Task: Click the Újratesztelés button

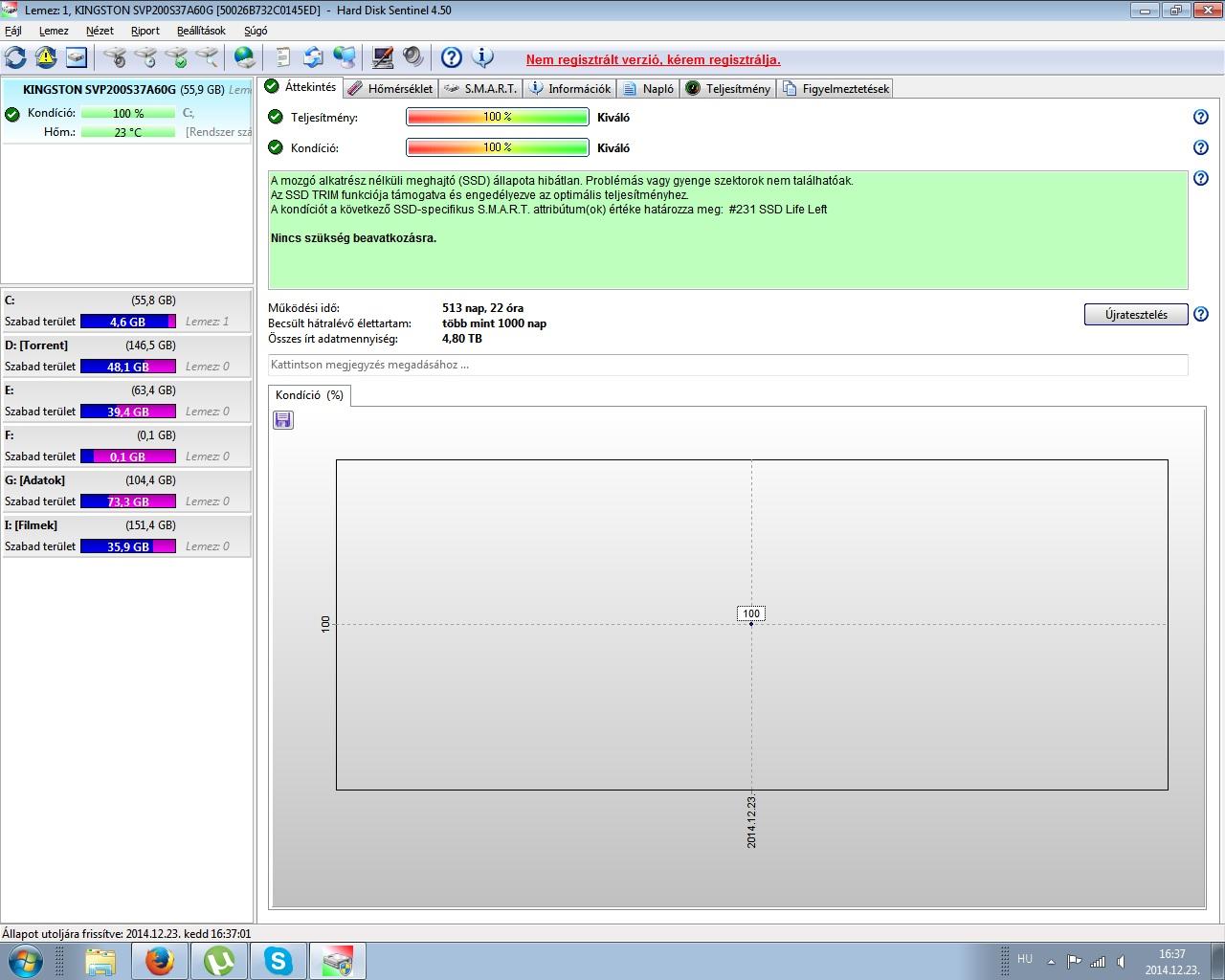Action: tap(1136, 315)
